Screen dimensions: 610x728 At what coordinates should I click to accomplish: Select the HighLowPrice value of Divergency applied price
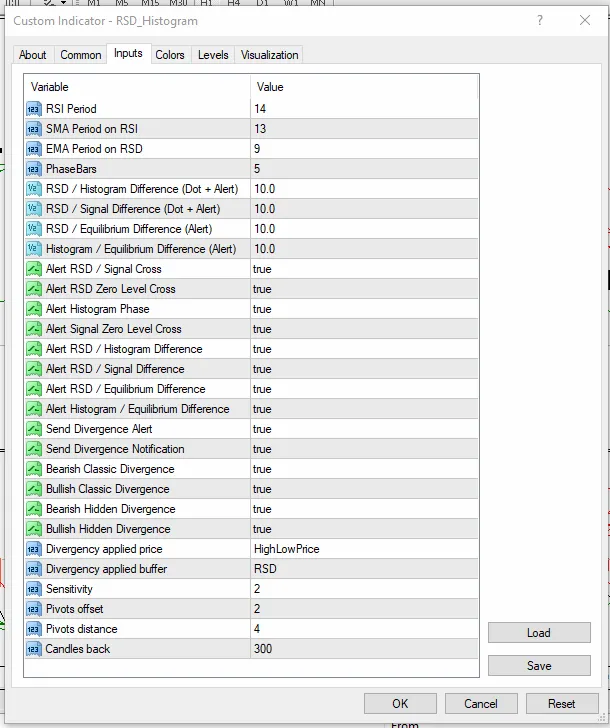tap(286, 549)
